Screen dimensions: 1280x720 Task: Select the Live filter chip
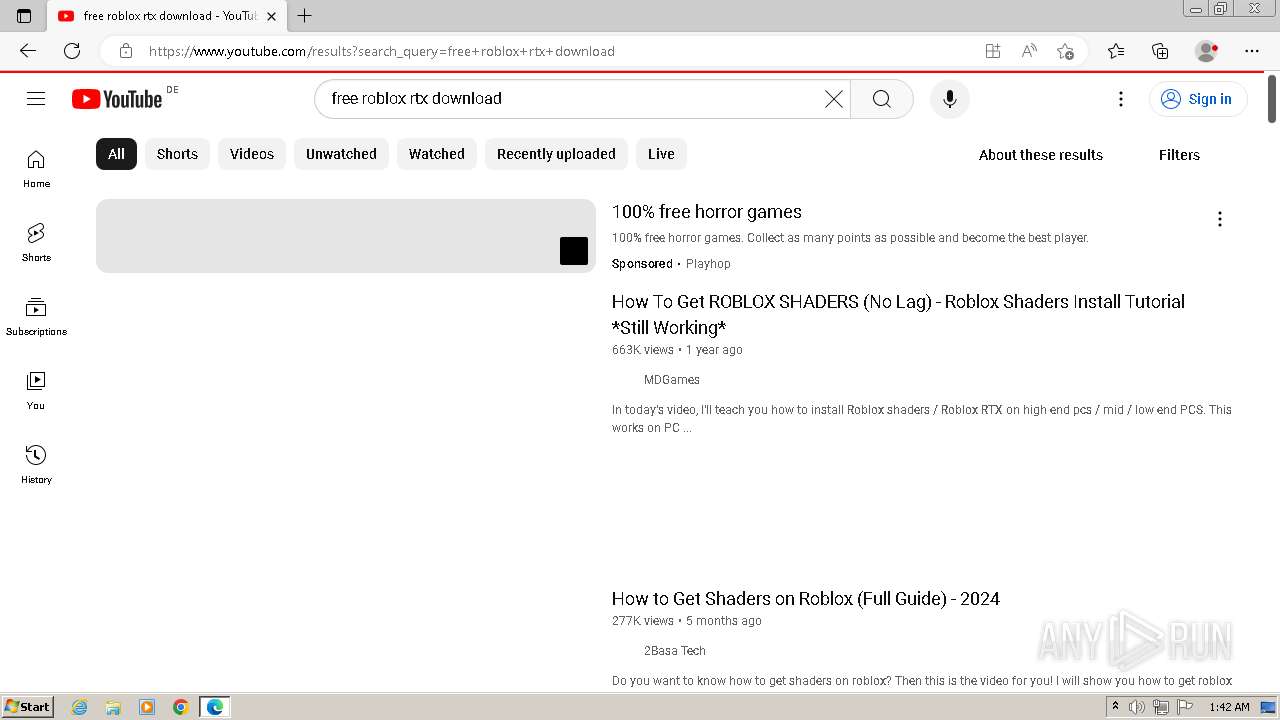(661, 154)
